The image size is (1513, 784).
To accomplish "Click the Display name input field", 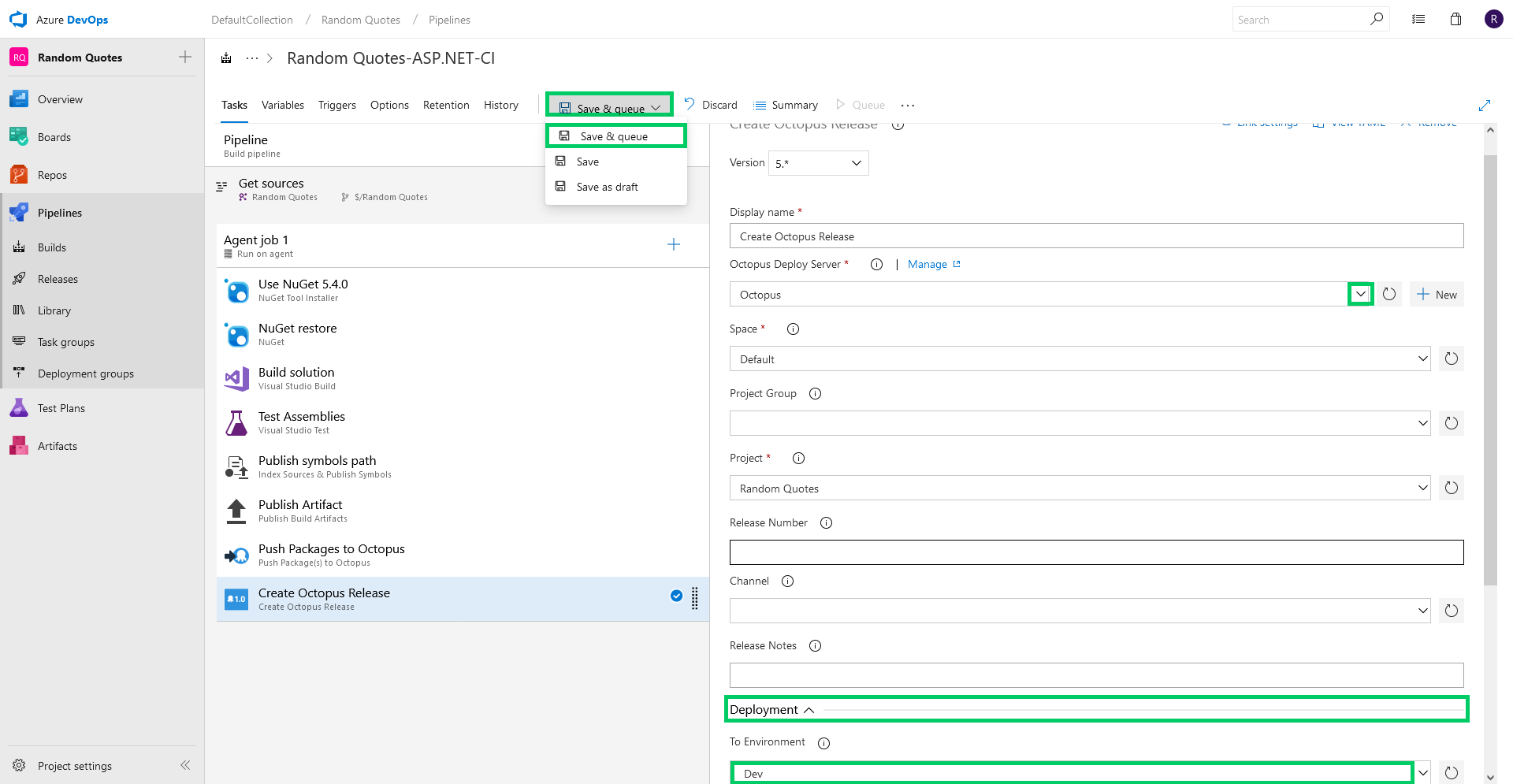I will [x=1096, y=236].
